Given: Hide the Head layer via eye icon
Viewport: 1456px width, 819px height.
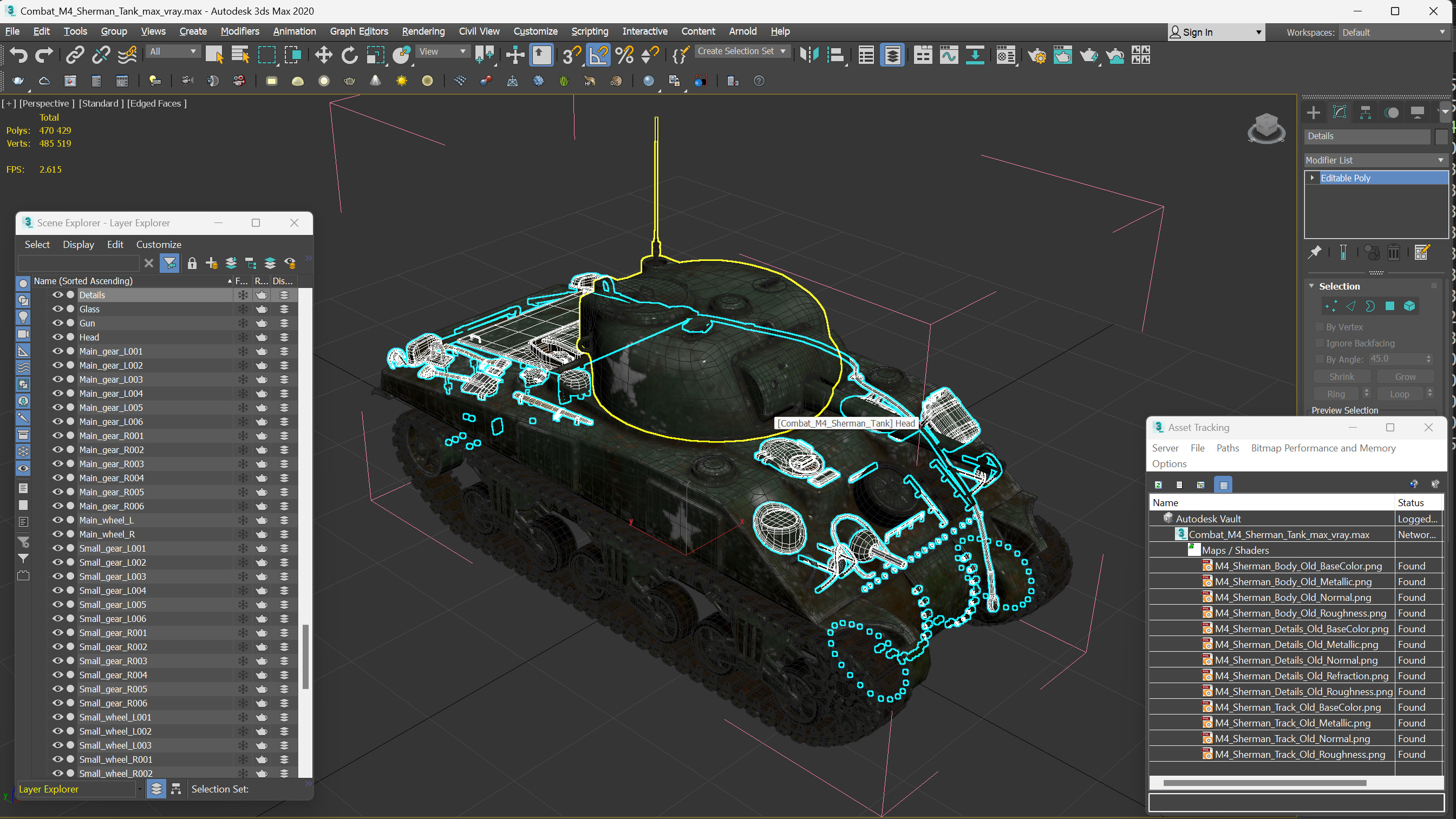Looking at the screenshot, I should [57, 337].
